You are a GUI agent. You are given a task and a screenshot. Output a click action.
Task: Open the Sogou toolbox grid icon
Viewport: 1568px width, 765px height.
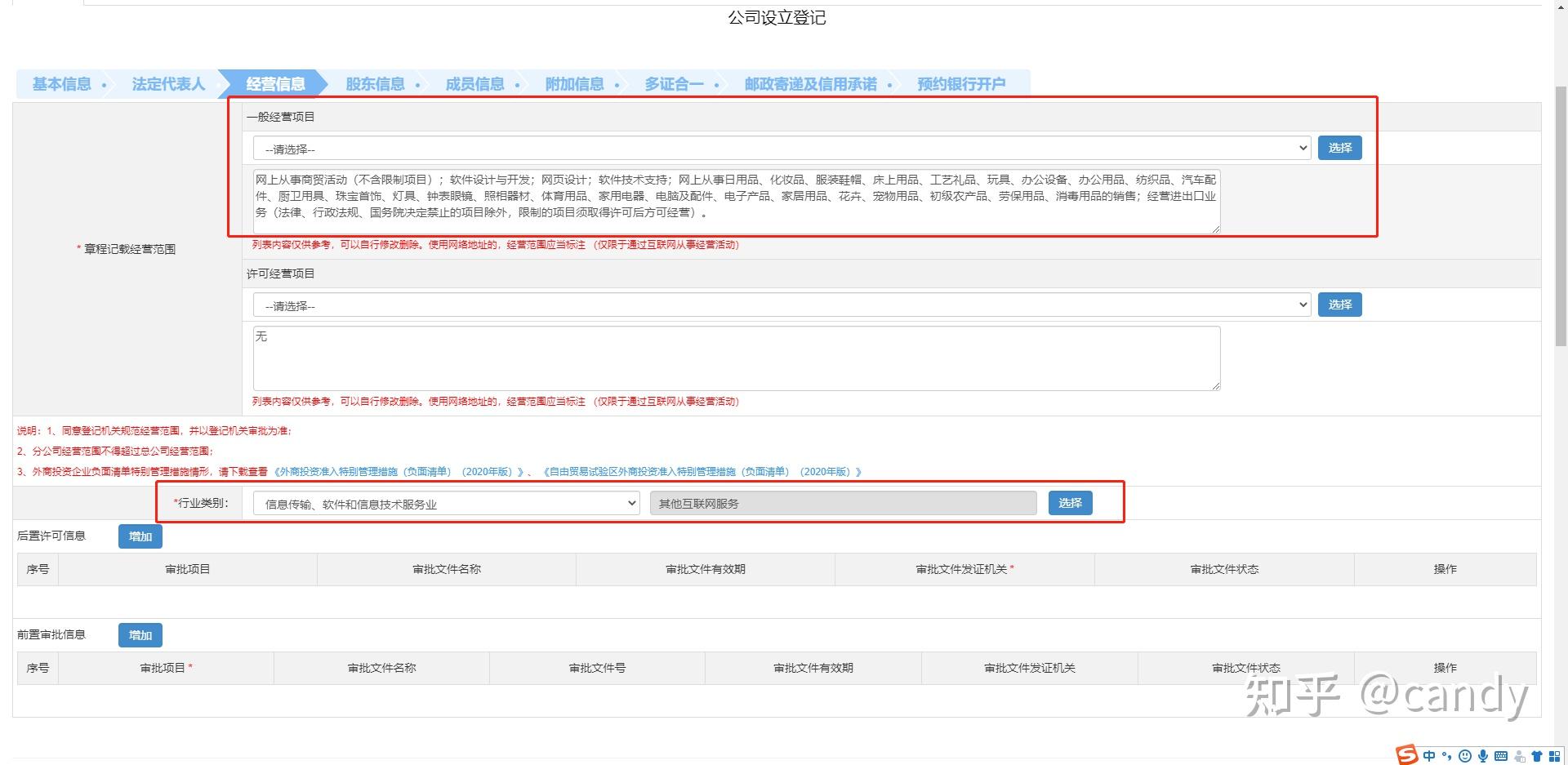pos(1555,755)
